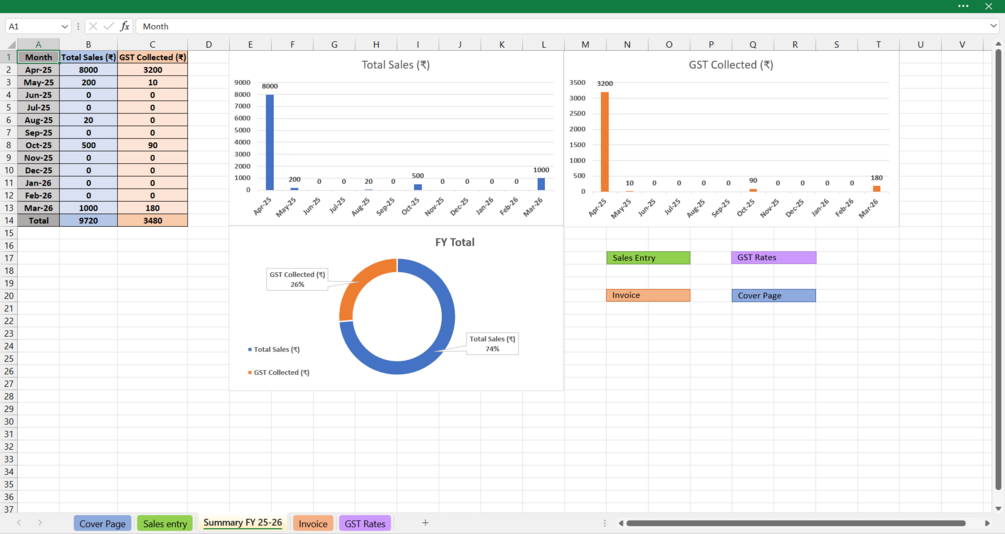Select the cell with value 8000
The width and height of the screenshot is (1005, 534).
pos(88,70)
